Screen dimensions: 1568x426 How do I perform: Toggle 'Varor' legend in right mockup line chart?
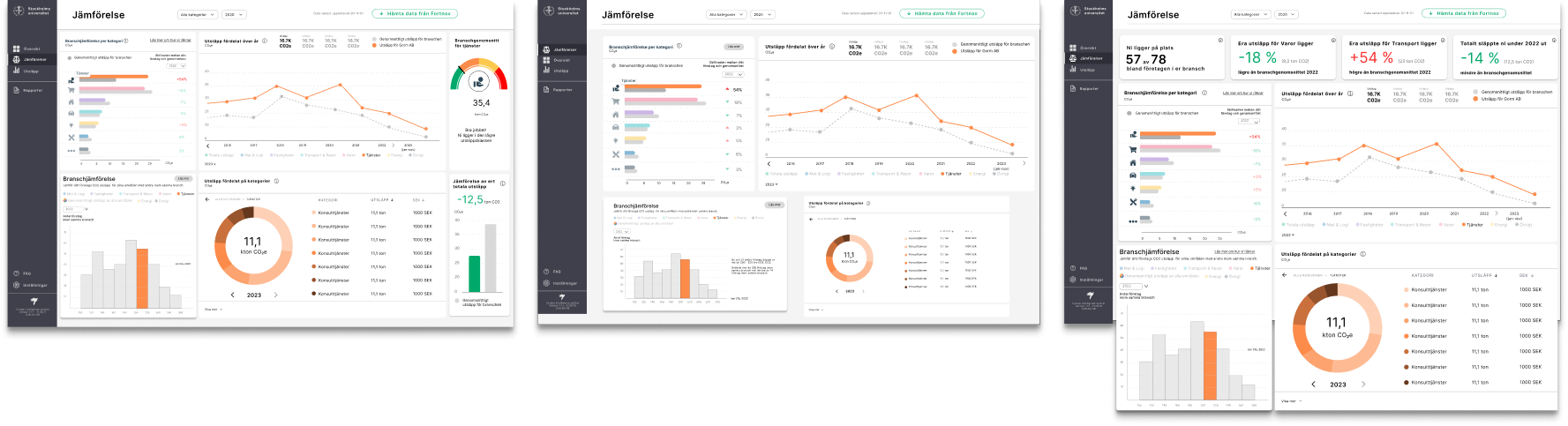(x=1446, y=225)
